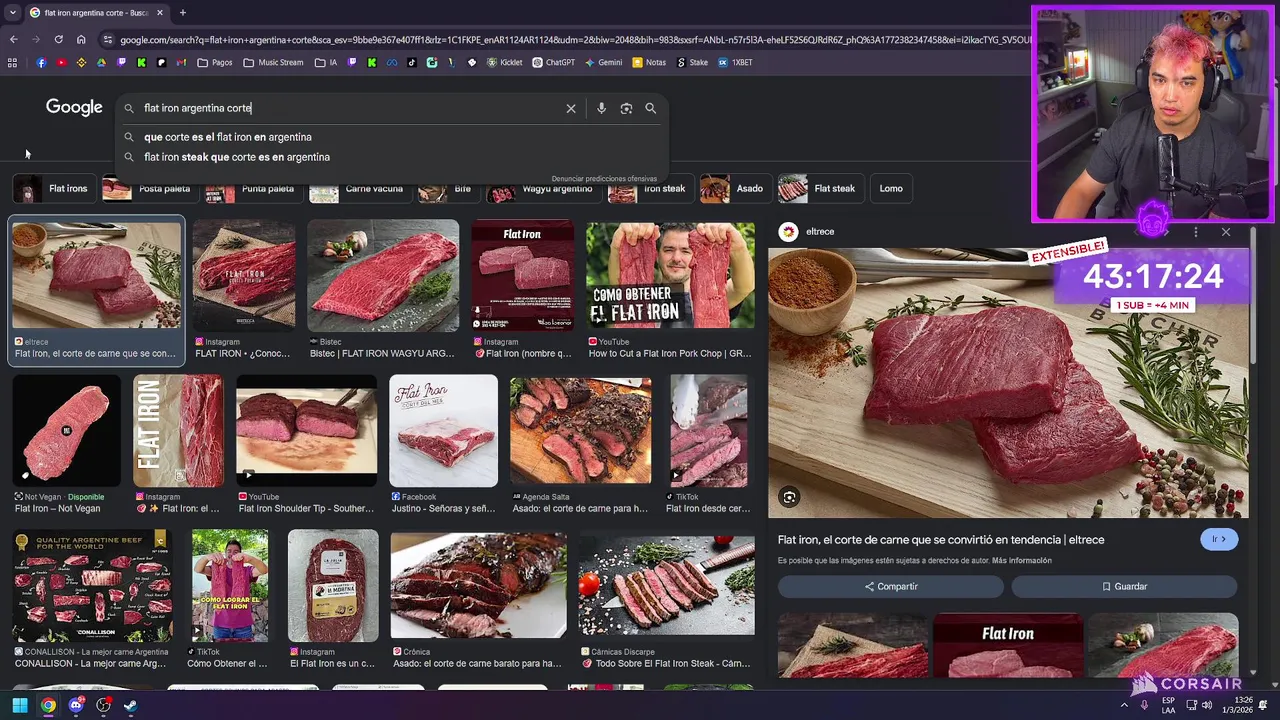Open the eltrece flat iron thumbnail result
Viewport: 1280px width, 720px height.
97,276
